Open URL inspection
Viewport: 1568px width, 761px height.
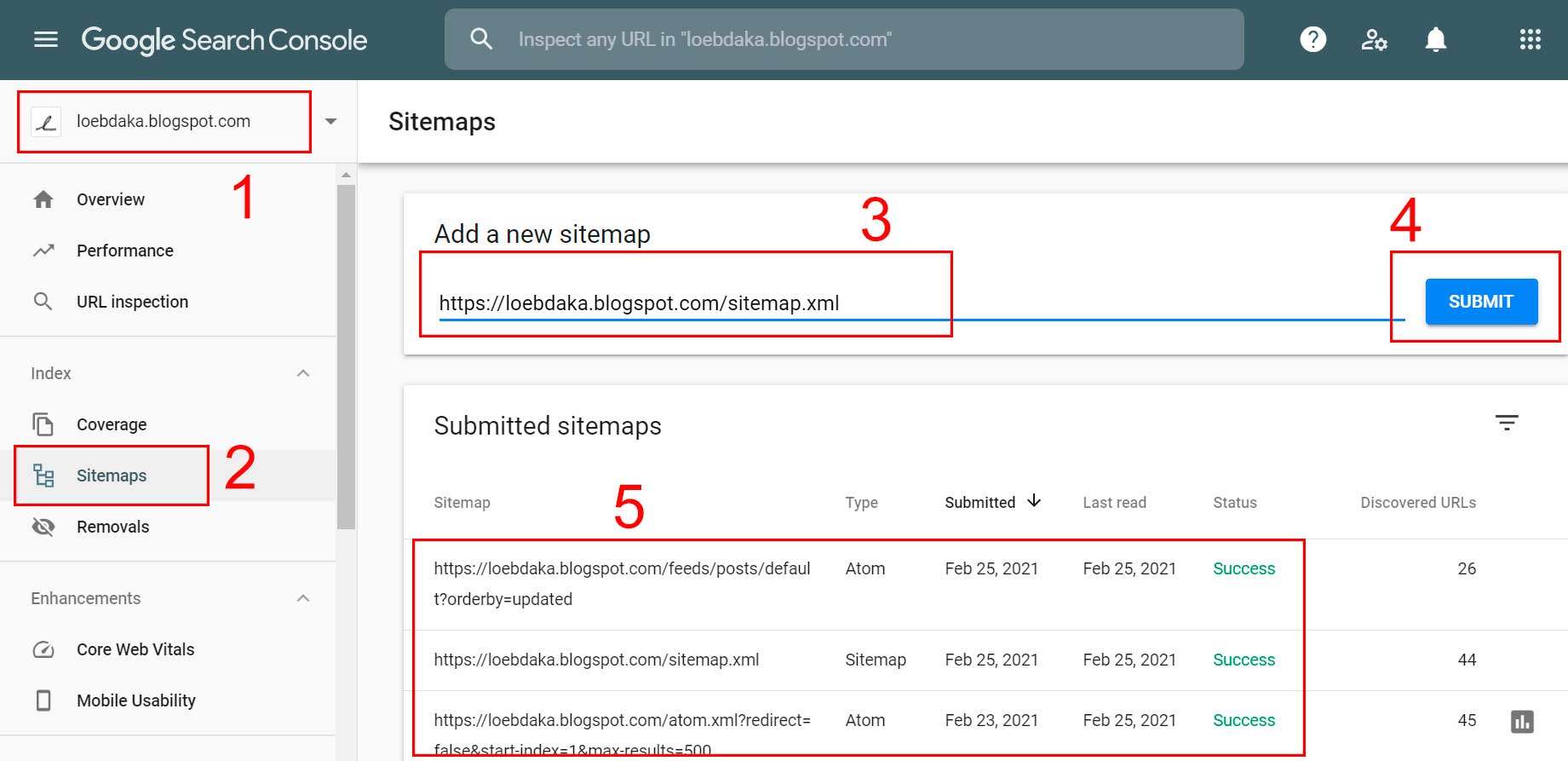(132, 302)
